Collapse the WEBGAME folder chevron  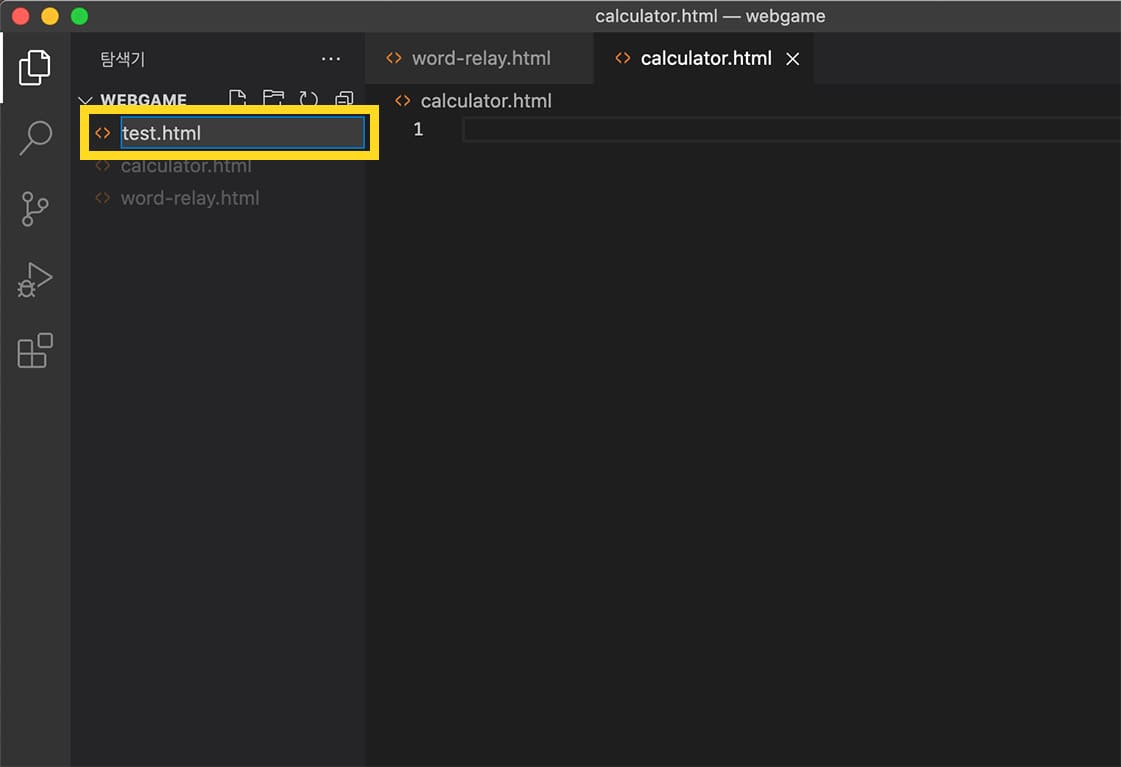[85, 100]
